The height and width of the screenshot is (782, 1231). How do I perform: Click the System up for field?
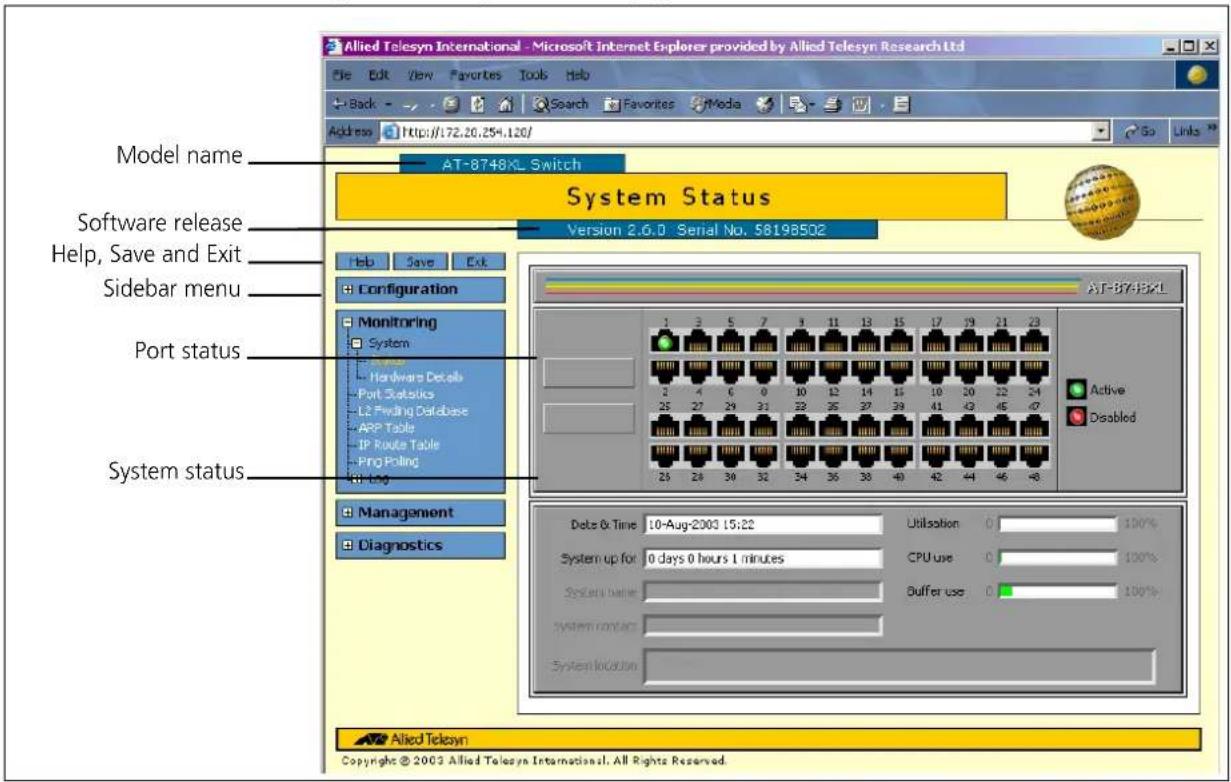[x=763, y=558]
